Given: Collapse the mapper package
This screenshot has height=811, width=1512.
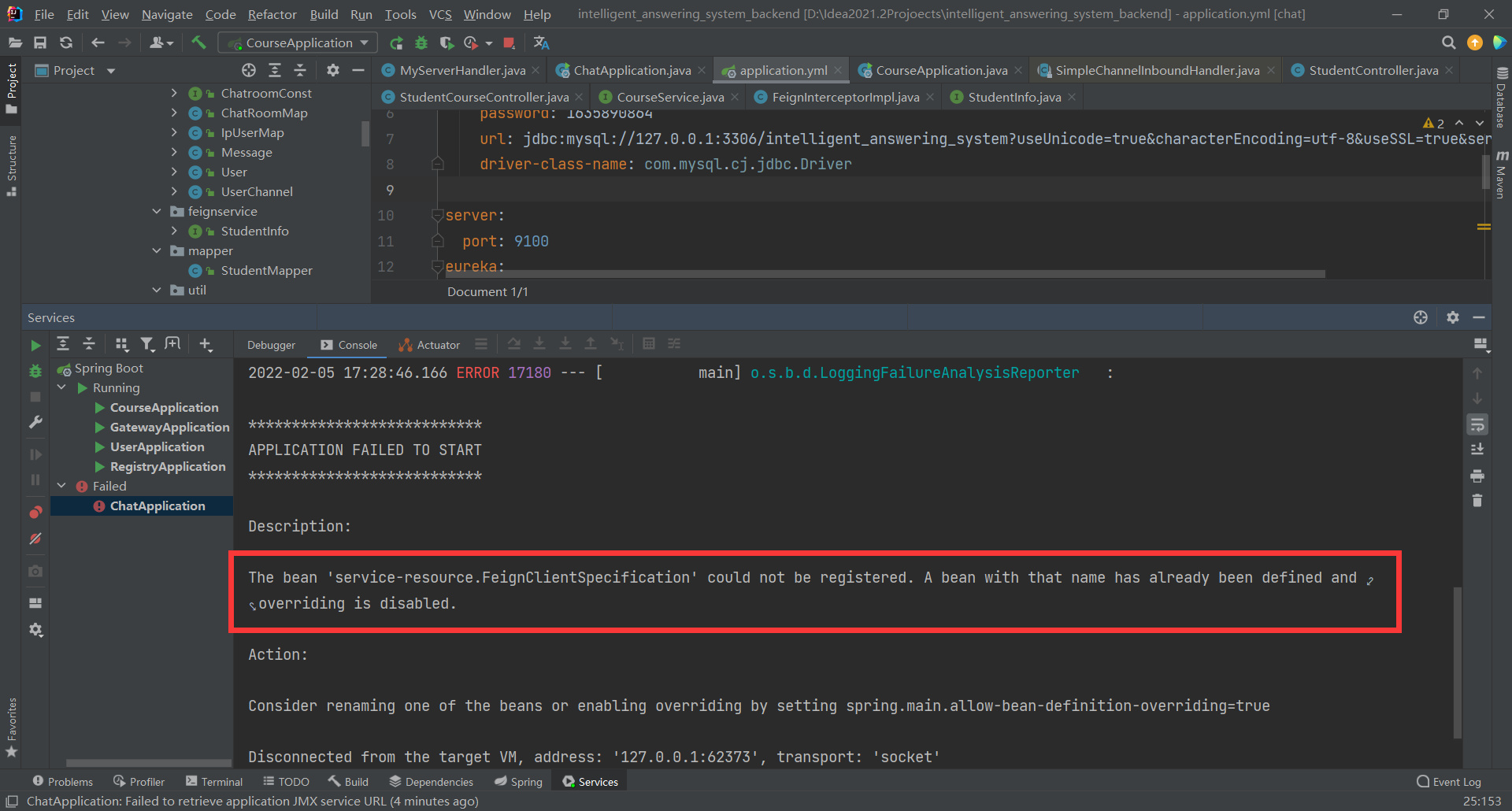Looking at the screenshot, I should (x=156, y=250).
